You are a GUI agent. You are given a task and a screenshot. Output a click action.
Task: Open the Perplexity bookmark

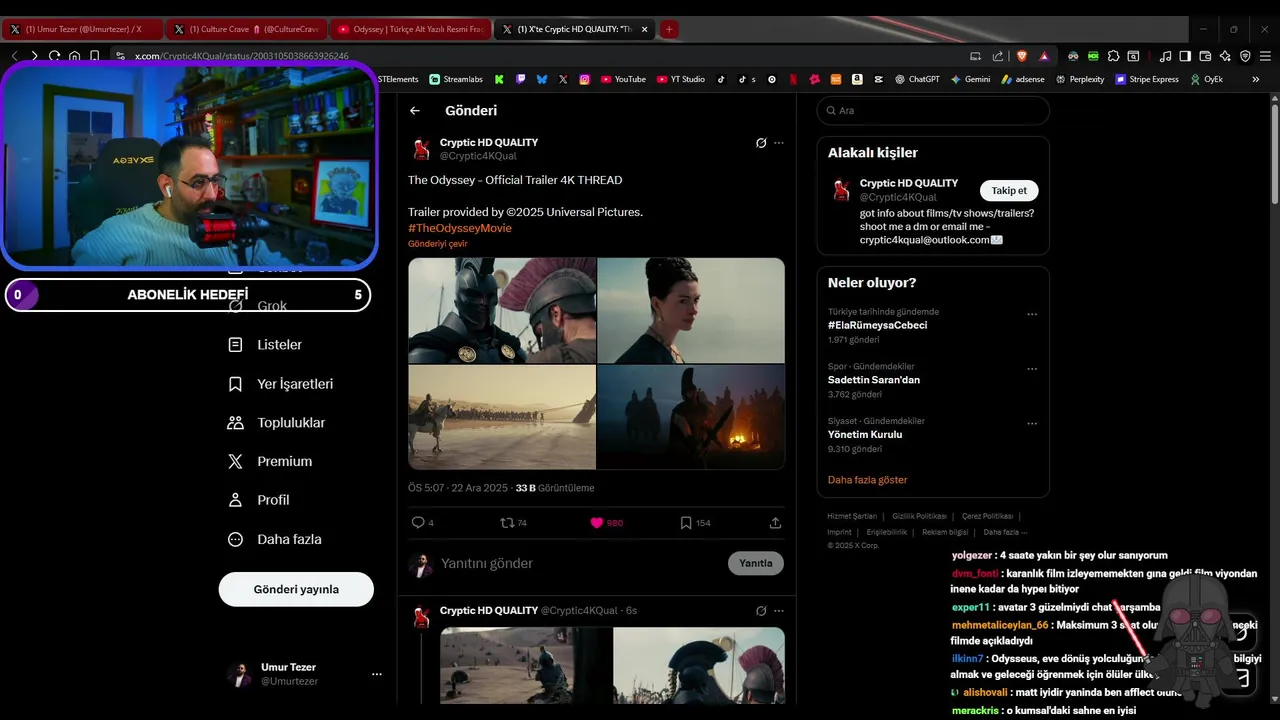click(x=1080, y=79)
